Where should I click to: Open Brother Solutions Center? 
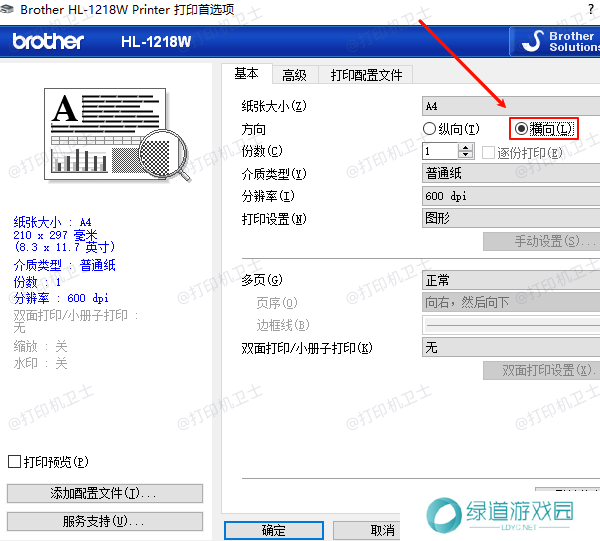556,41
